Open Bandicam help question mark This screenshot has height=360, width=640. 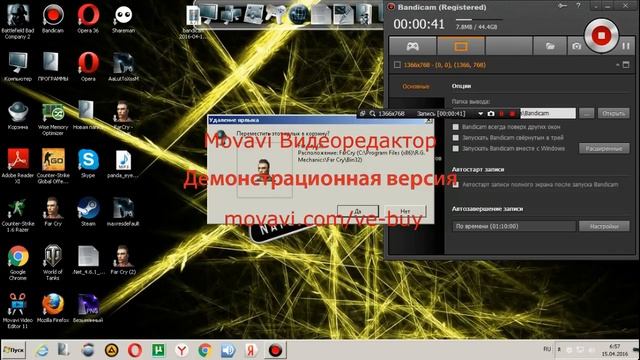click(578, 6)
